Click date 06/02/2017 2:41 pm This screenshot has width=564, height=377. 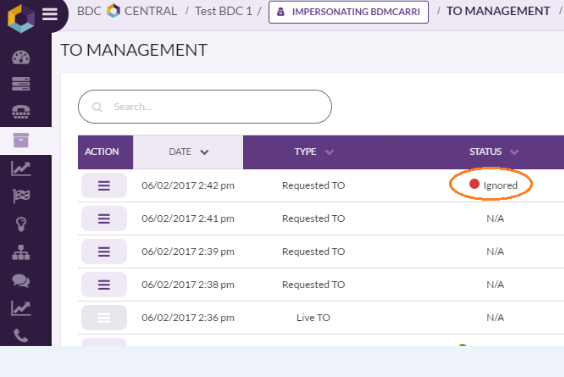(188, 219)
